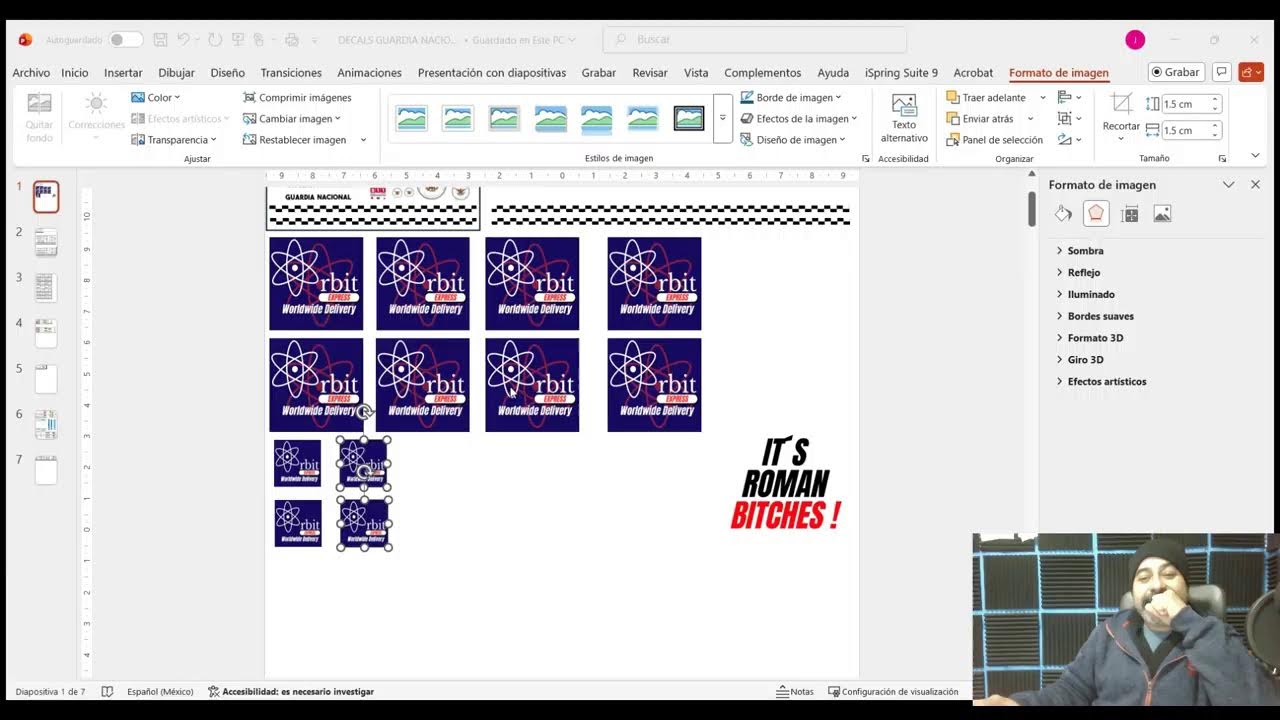Expand the Sombra section

(1080, 250)
